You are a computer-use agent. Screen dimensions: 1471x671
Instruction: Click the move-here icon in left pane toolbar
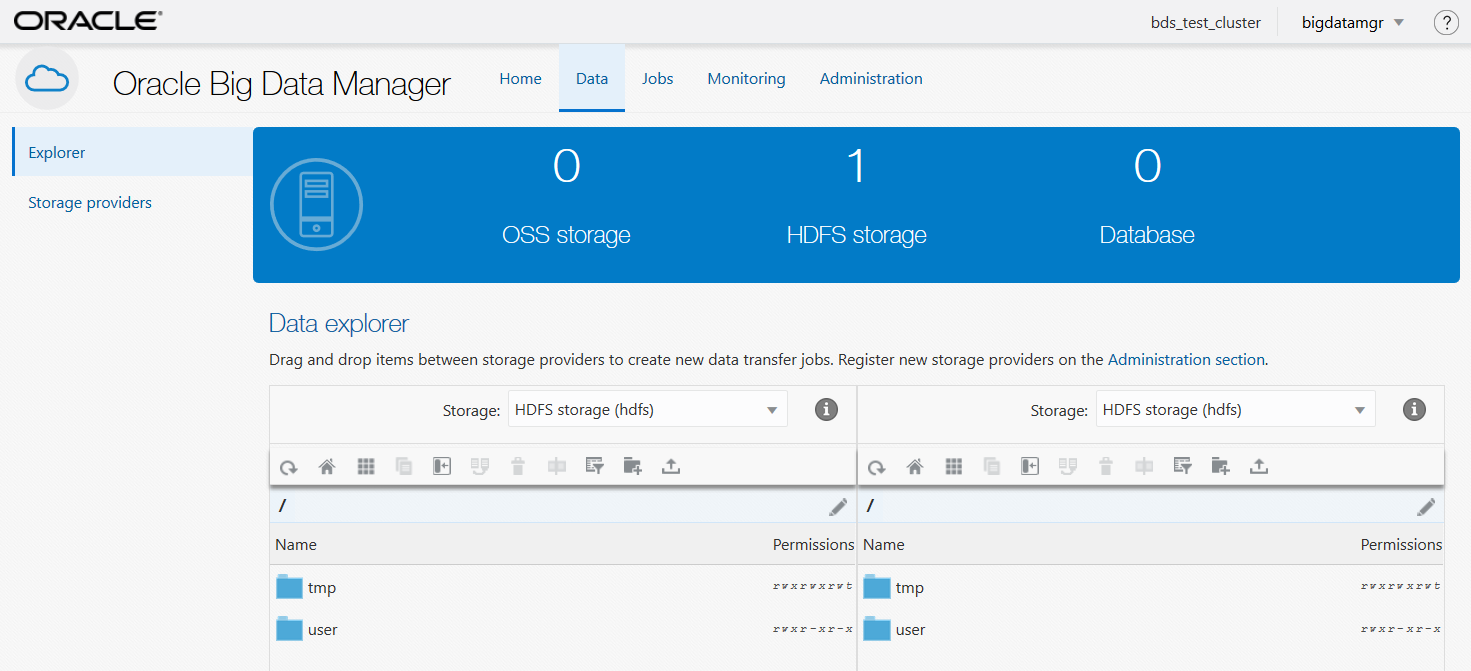point(442,466)
